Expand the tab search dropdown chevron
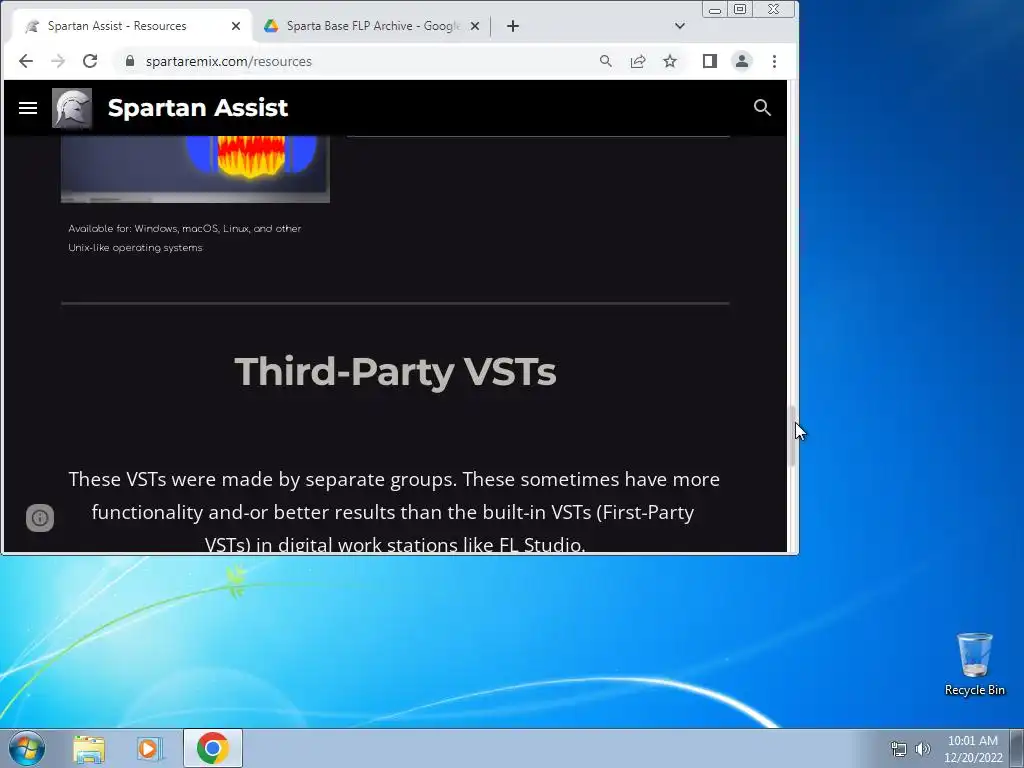The height and width of the screenshot is (768, 1024). [680, 26]
